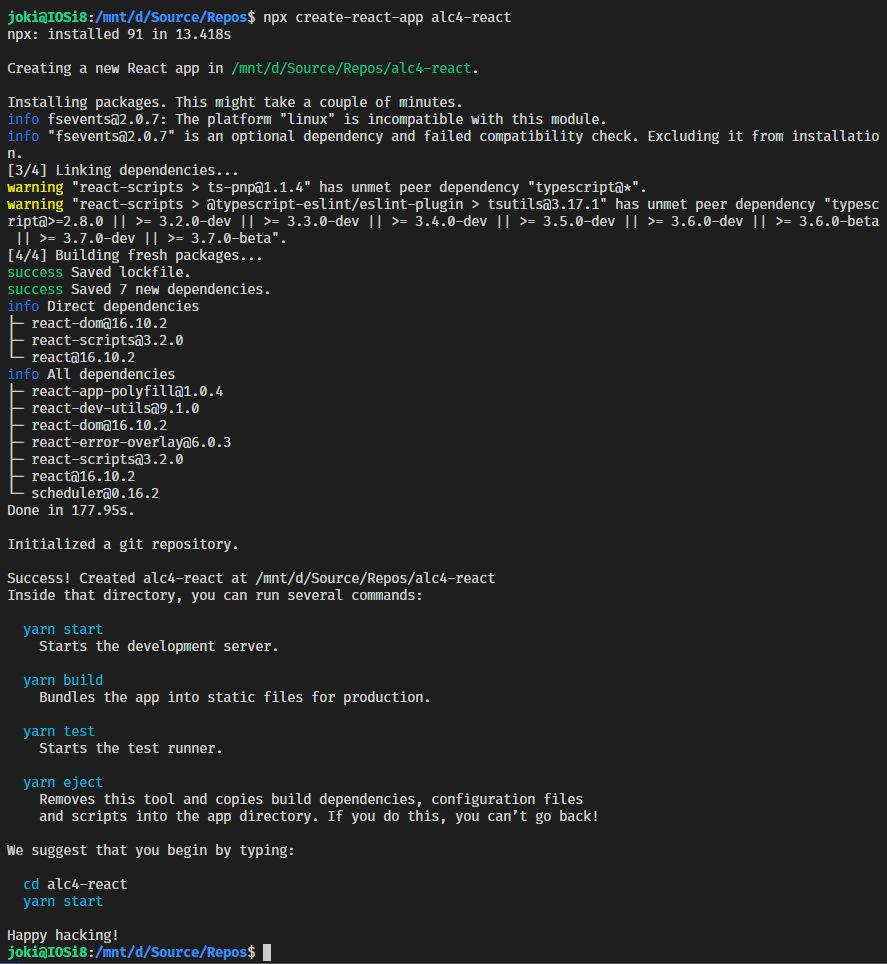The image size is (887, 964).
Task: Click the line starting 'Removes this tool and copies build dependencies'
Action: click(311, 800)
